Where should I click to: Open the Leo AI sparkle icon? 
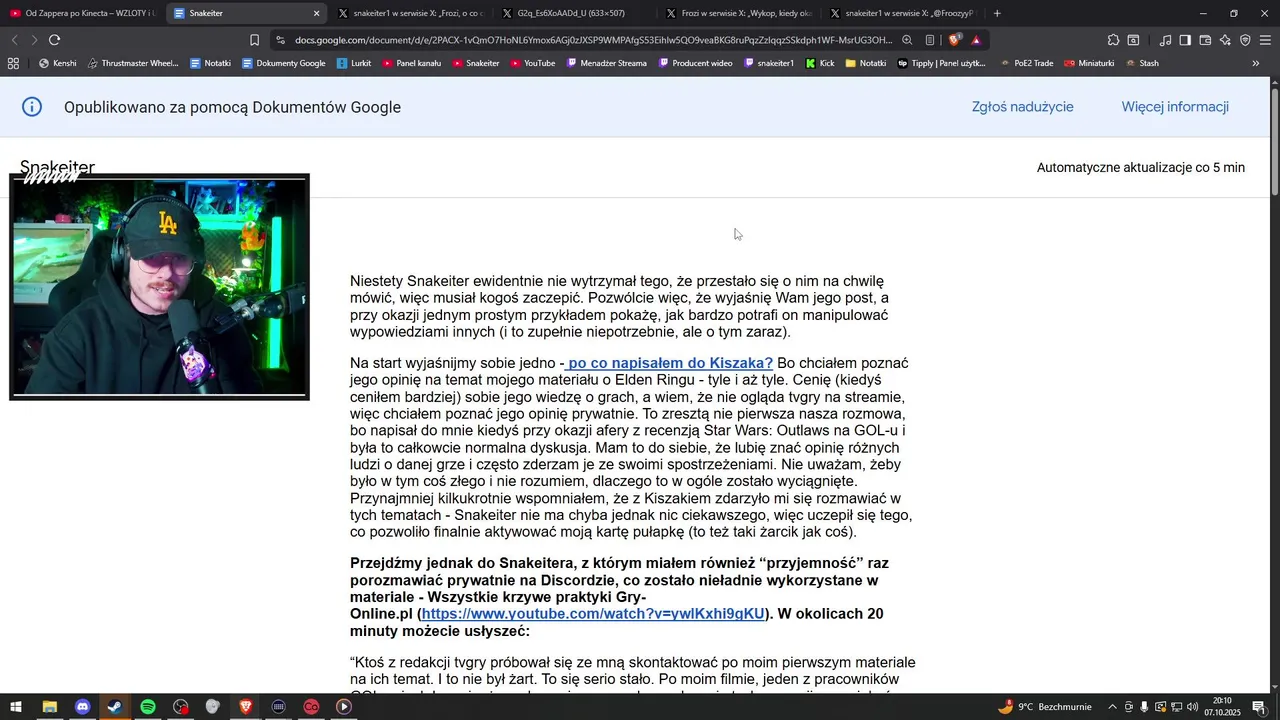1225,40
